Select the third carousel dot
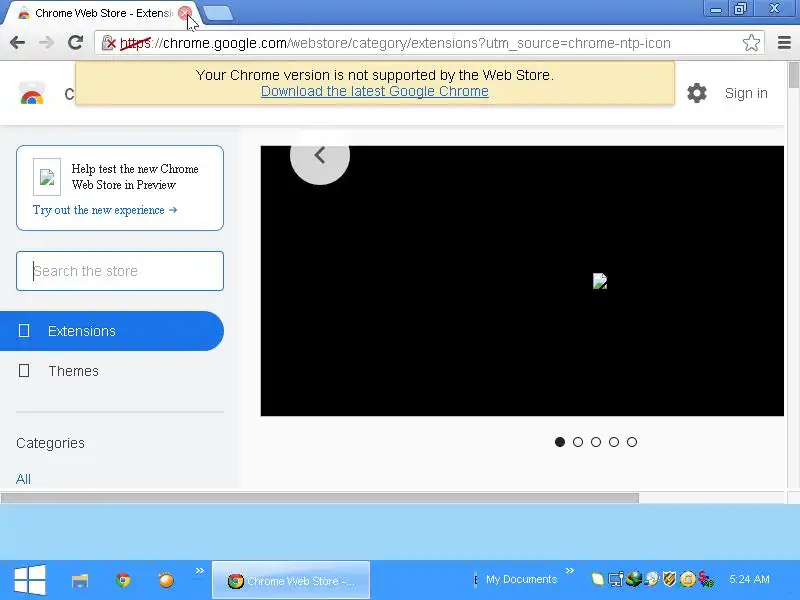Screen dimensions: 800x600 [x=596, y=442]
